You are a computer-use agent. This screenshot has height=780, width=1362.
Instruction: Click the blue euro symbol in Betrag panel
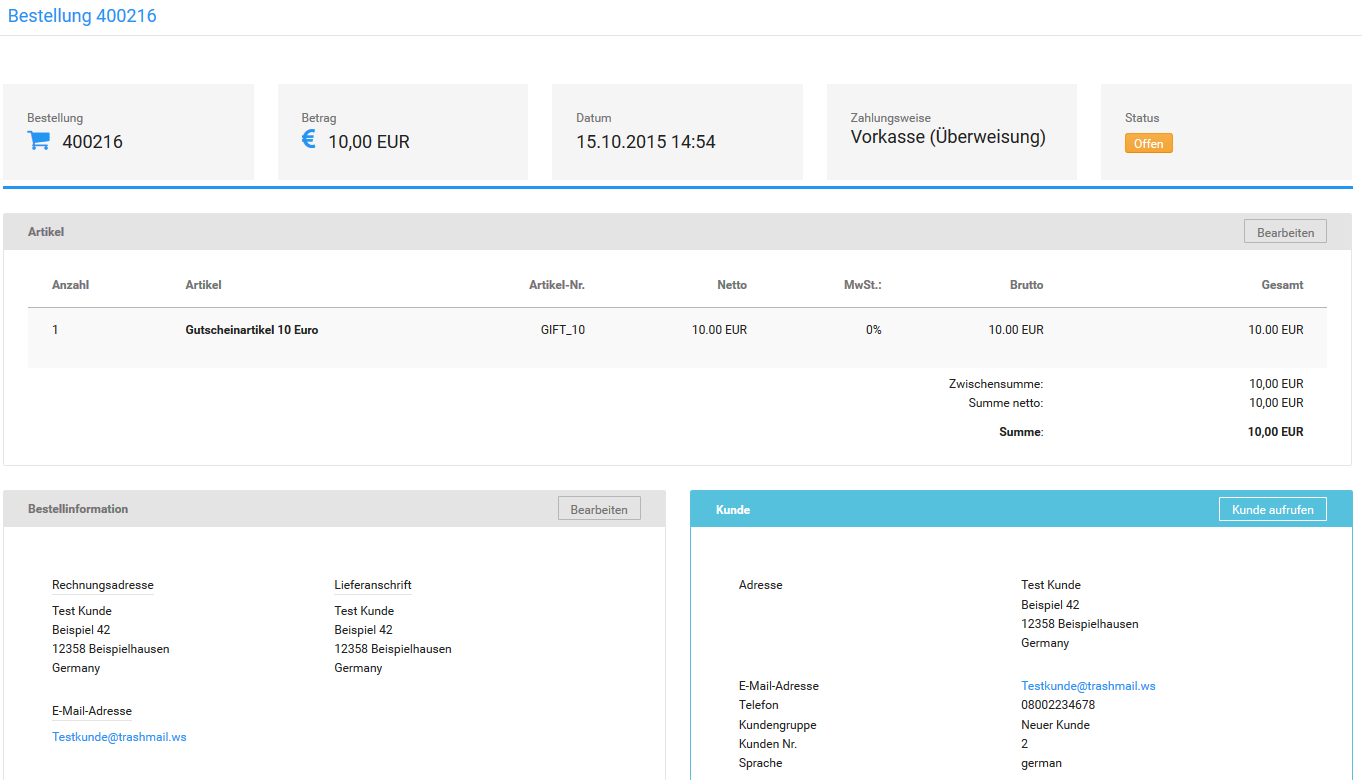[308, 140]
